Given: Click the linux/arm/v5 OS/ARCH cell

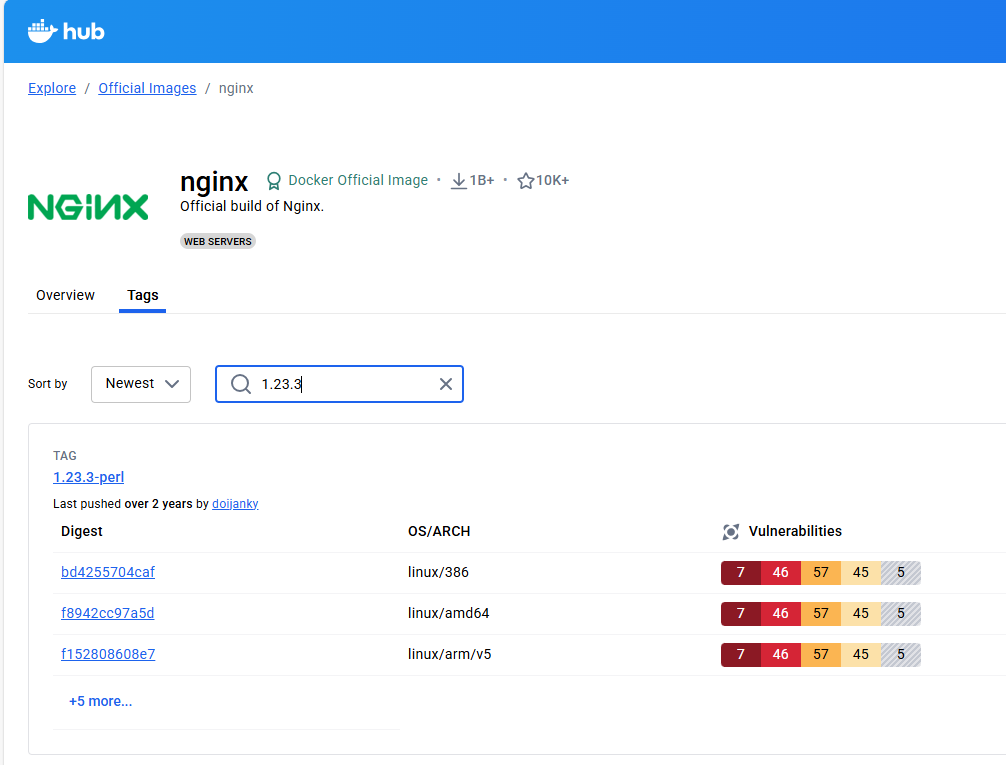Looking at the screenshot, I should (x=450, y=654).
